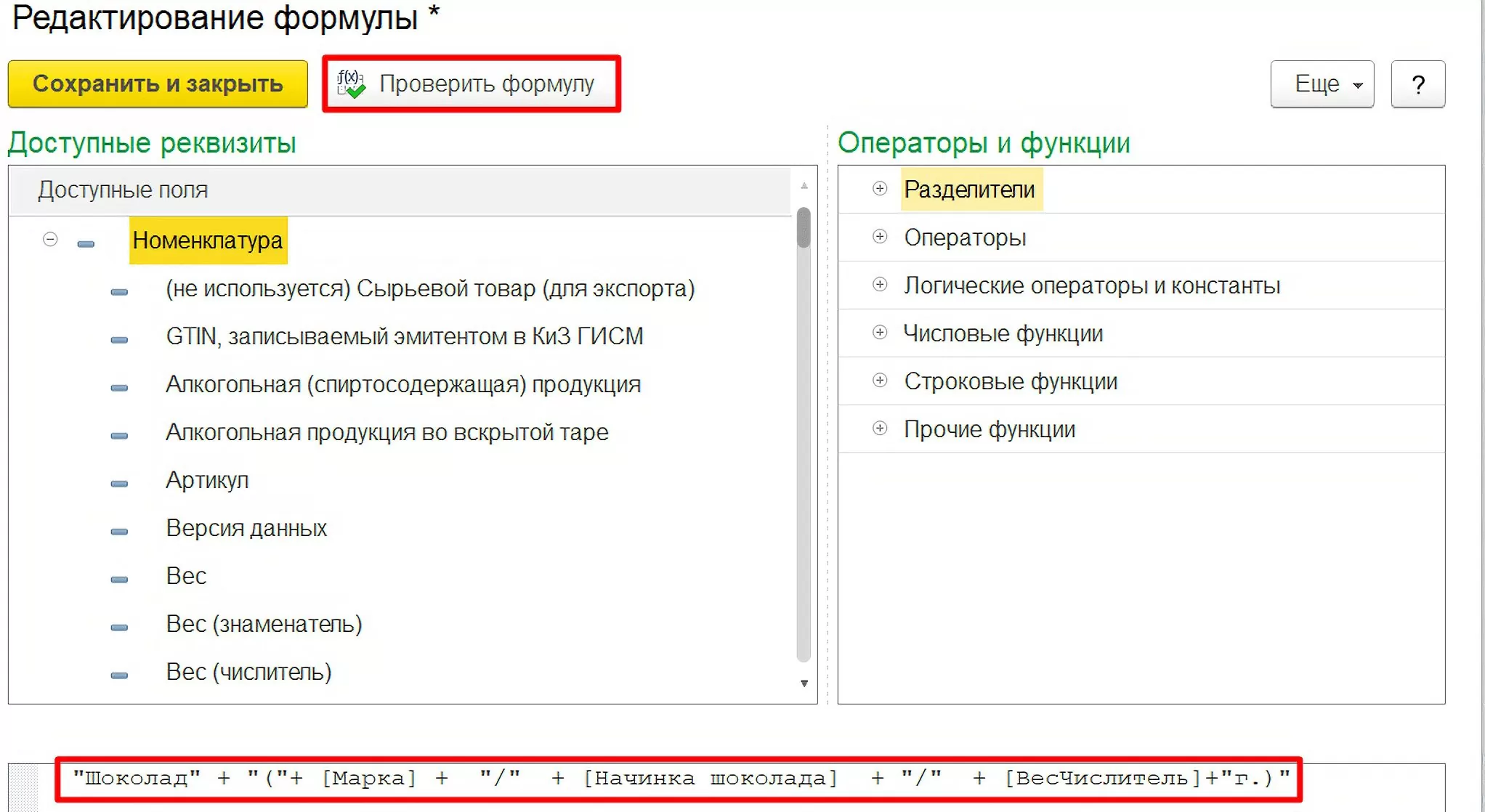Select Алкогольная (спиртосодержащая) продукция field
The height and width of the screenshot is (812, 1485).
(403, 384)
